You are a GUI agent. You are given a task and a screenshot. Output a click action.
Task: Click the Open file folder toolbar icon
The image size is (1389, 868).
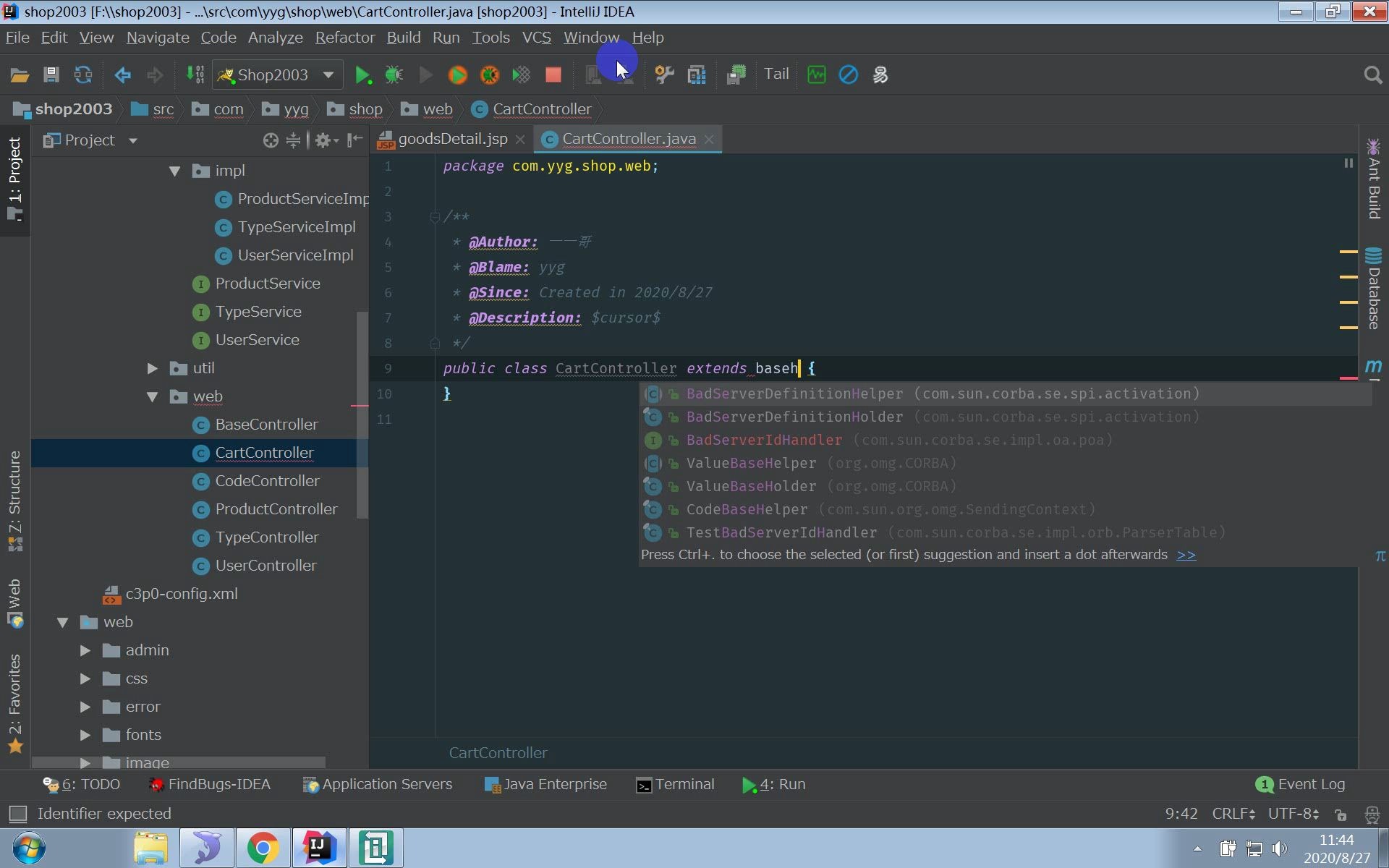pyautogui.click(x=20, y=75)
